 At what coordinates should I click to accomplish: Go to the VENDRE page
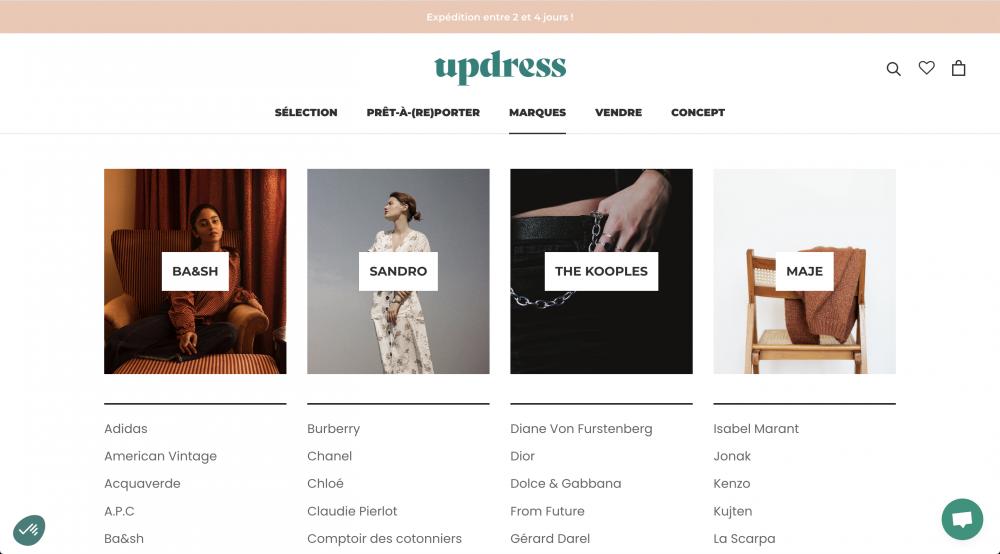[x=618, y=112]
